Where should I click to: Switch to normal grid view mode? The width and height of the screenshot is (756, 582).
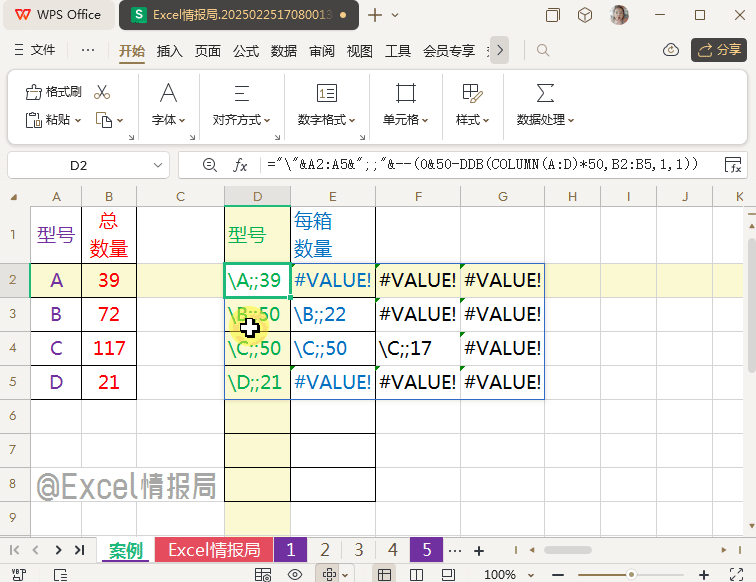point(383,574)
